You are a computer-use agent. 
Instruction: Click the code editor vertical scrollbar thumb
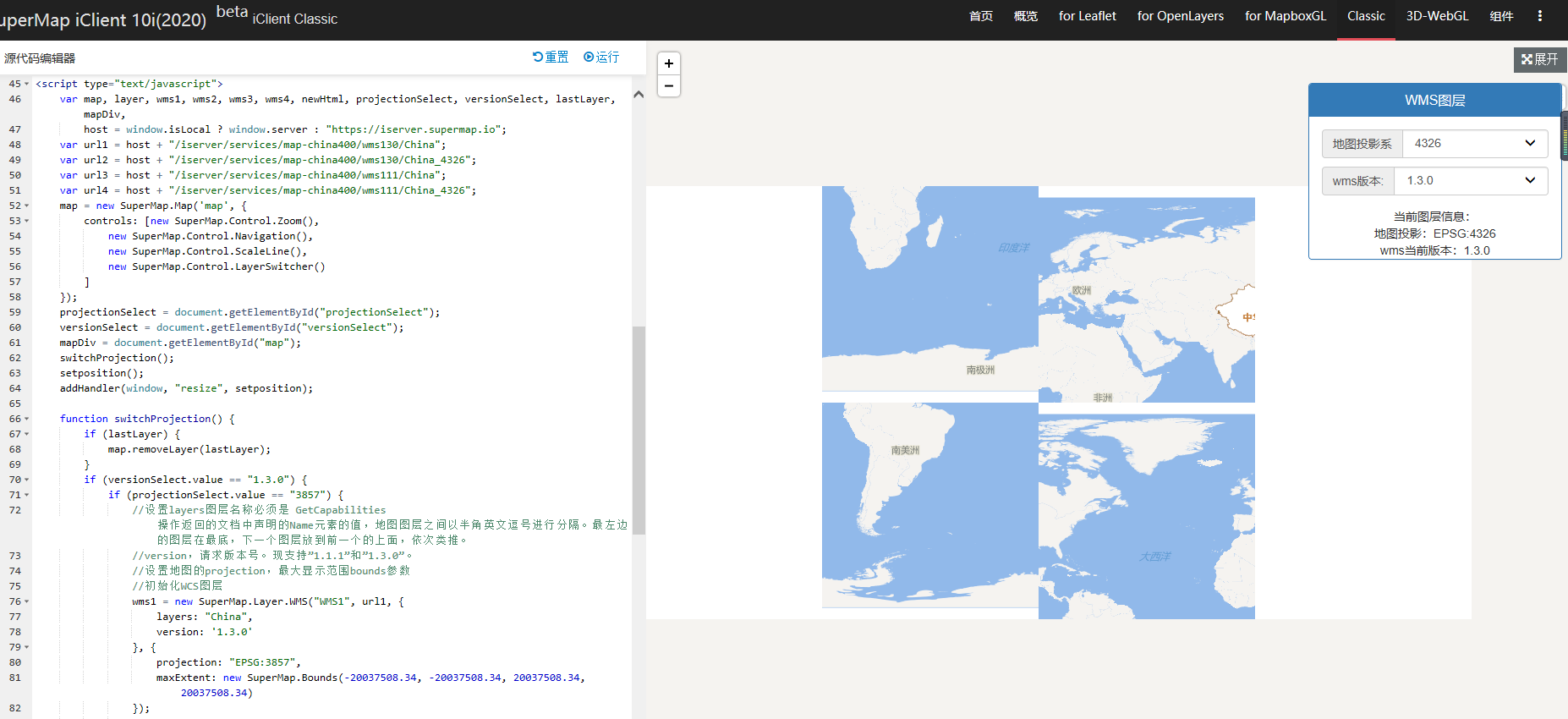point(639,431)
